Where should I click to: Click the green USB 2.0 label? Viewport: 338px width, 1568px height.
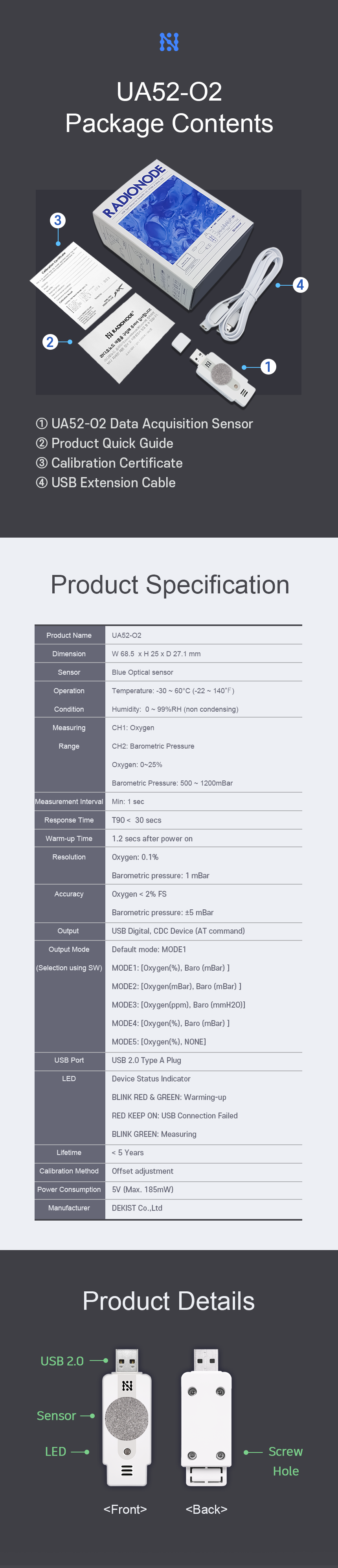62,1361
